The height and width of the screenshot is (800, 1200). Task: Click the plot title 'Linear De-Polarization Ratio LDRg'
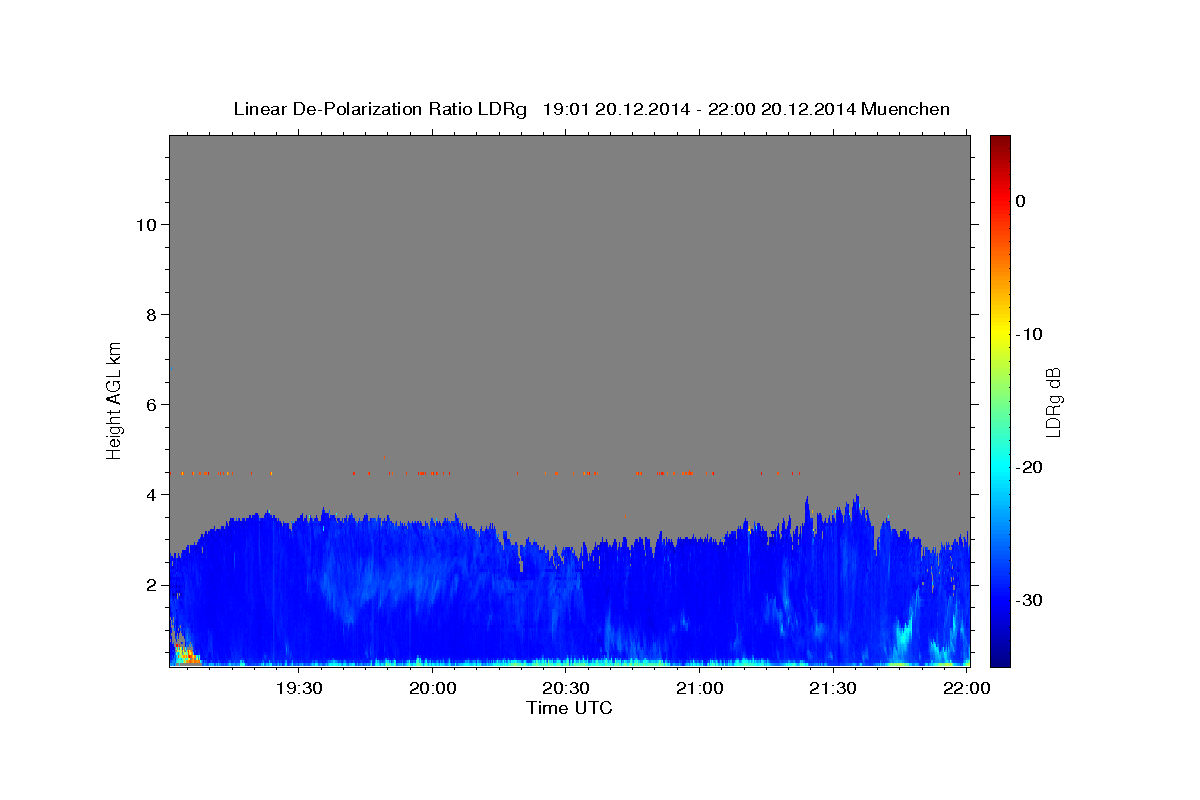pyautogui.click(x=380, y=109)
